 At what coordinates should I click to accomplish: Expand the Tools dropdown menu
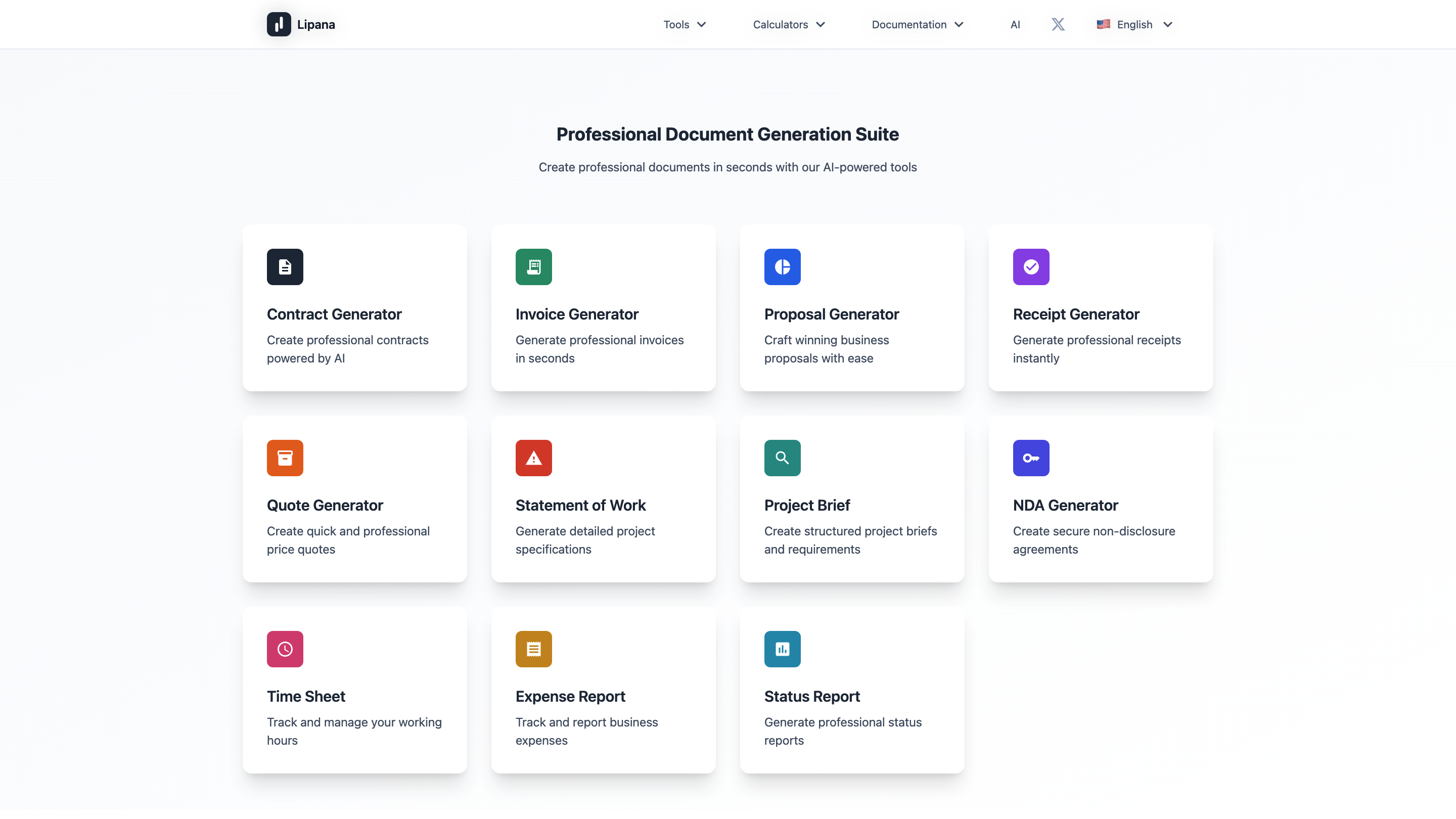click(685, 24)
